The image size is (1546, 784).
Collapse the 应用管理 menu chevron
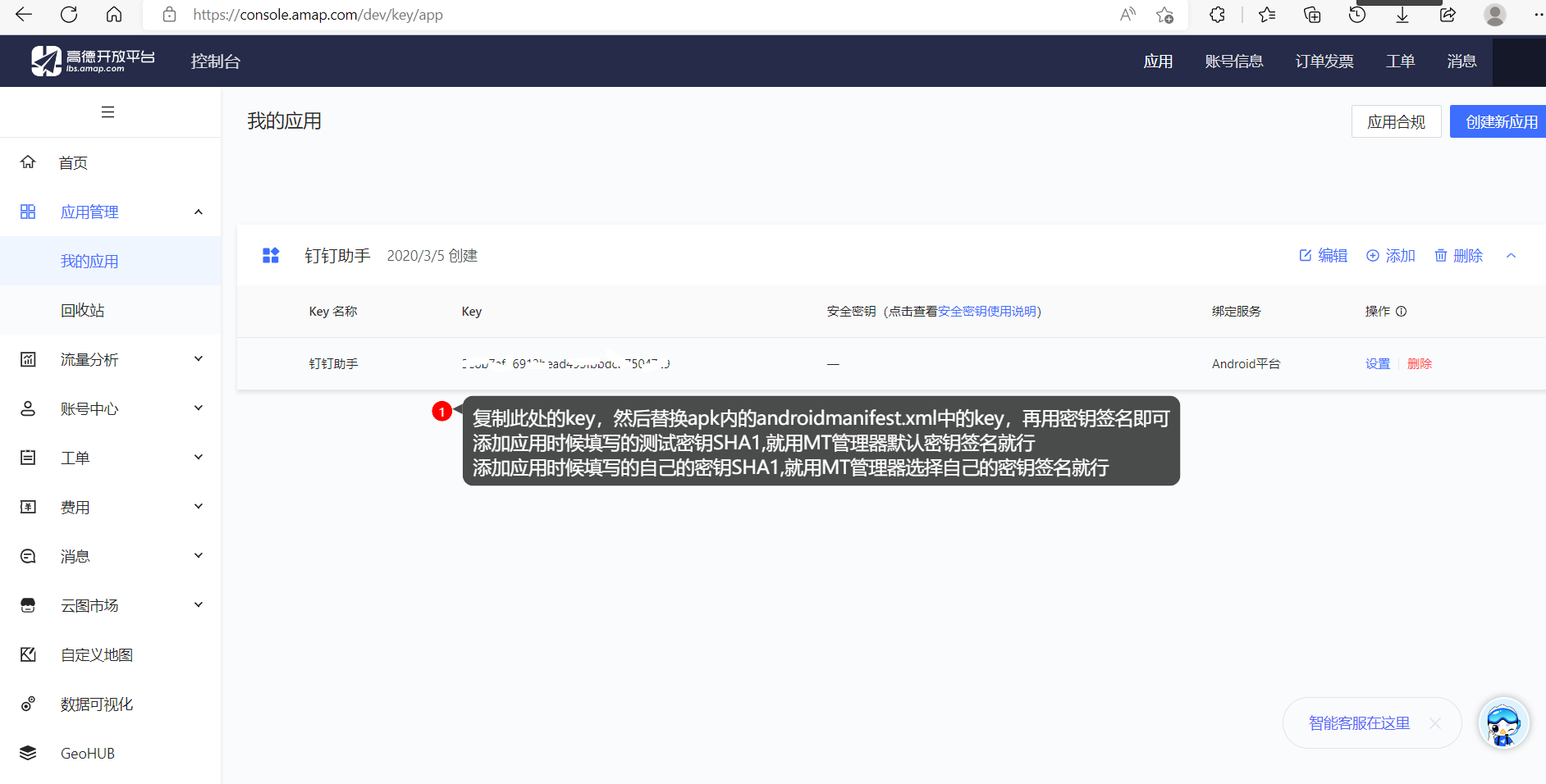click(198, 212)
